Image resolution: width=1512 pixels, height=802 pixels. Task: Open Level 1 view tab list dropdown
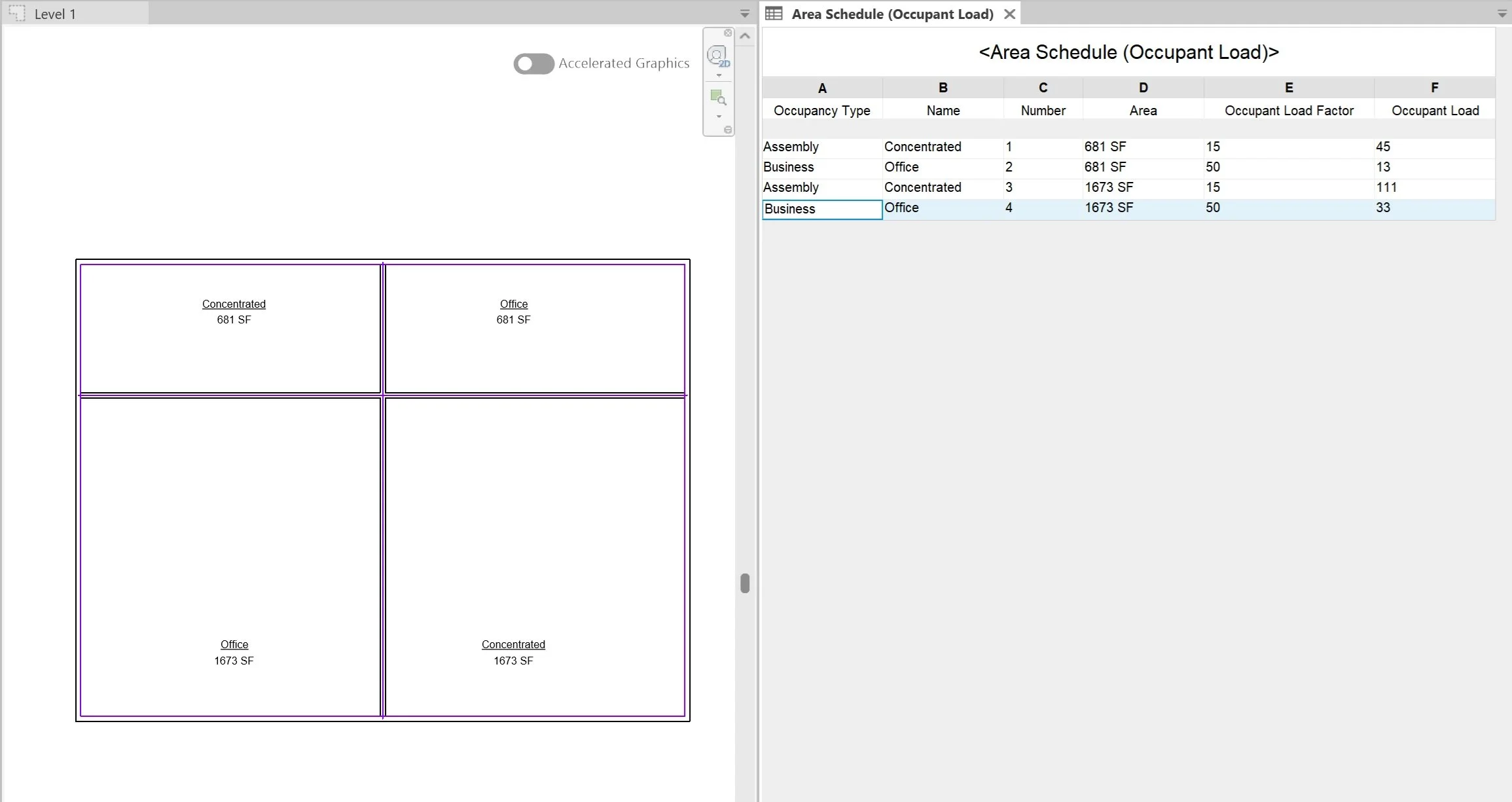(x=744, y=14)
